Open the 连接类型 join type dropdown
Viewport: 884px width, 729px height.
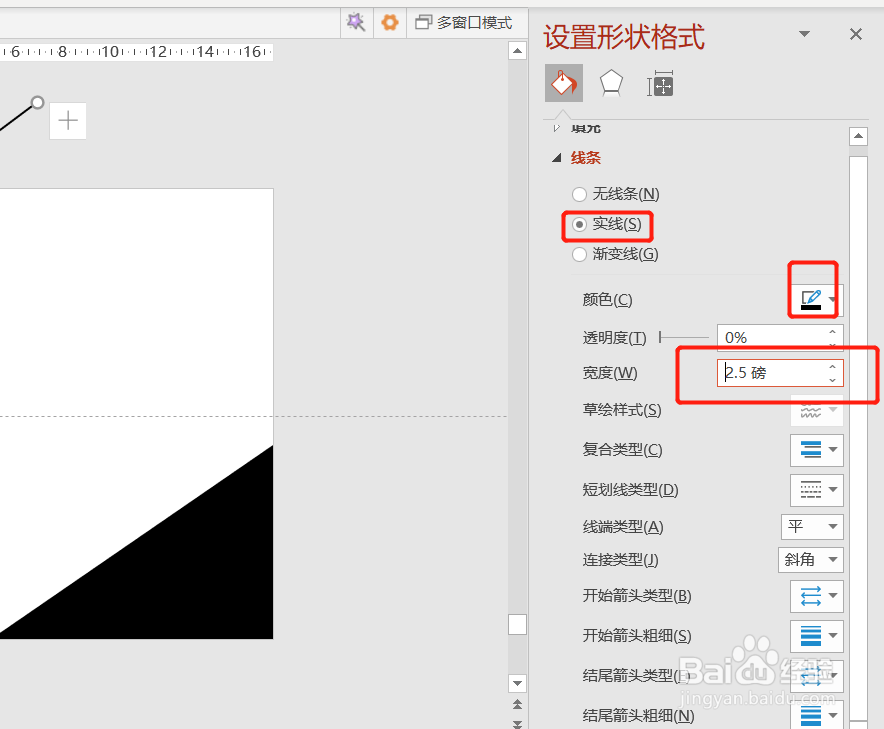[x=811, y=560]
